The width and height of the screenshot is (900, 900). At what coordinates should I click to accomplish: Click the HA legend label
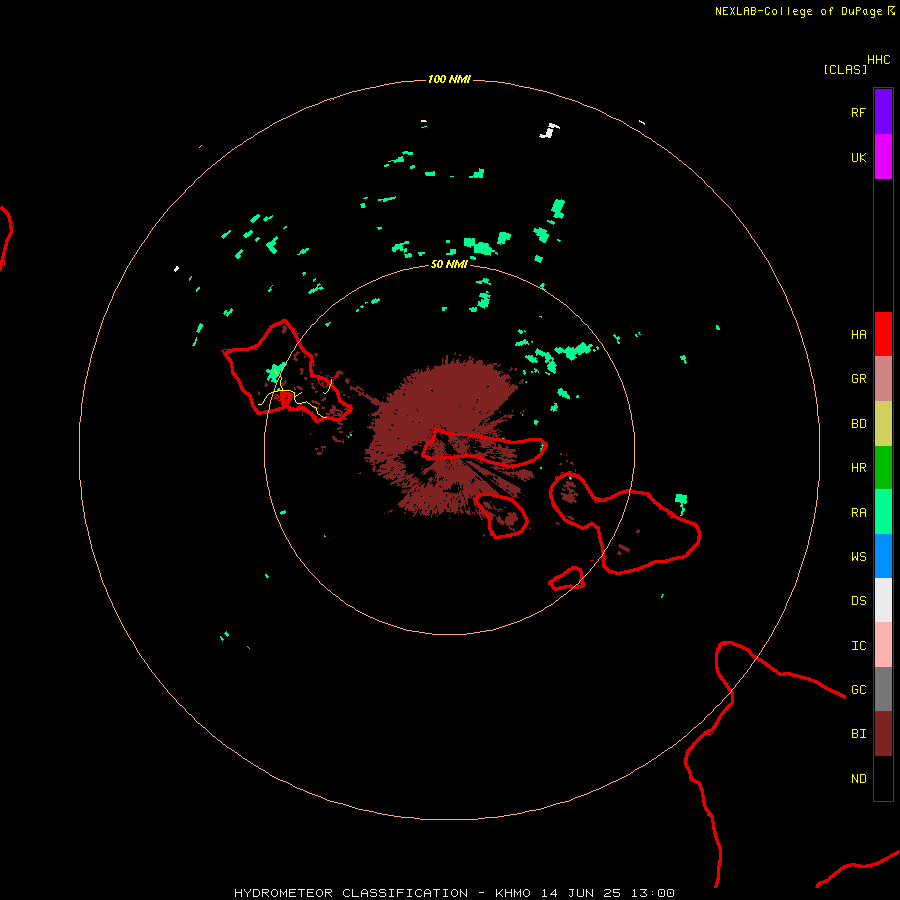(x=858, y=335)
